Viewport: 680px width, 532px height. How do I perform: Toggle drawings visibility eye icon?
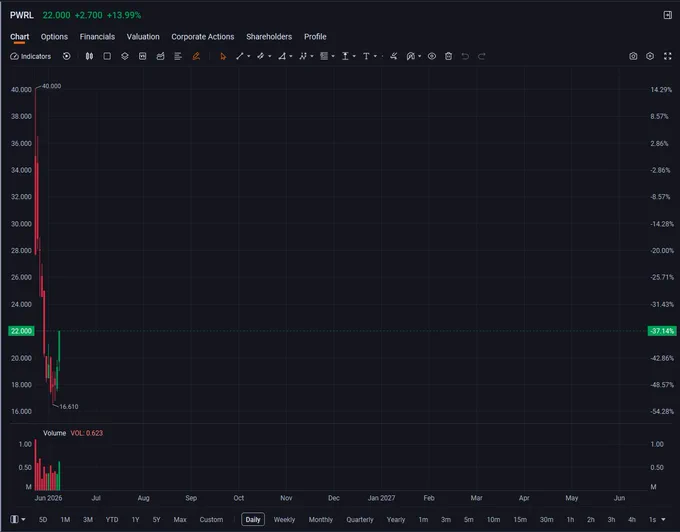(x=432, y=56)
